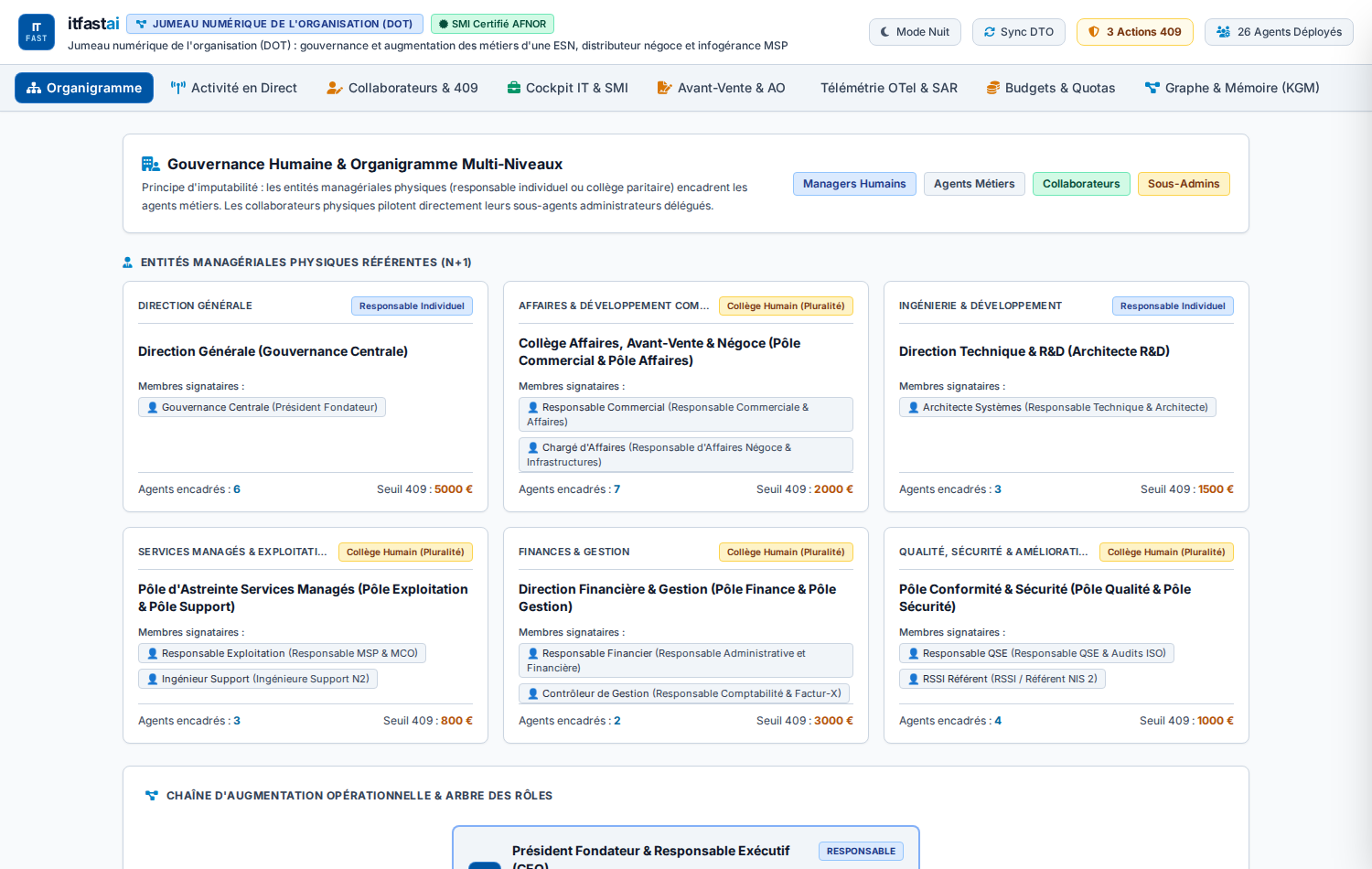The image size is (1372, 869).
Task: Click Responsable Commercial member chip
Action: [686, 414]
